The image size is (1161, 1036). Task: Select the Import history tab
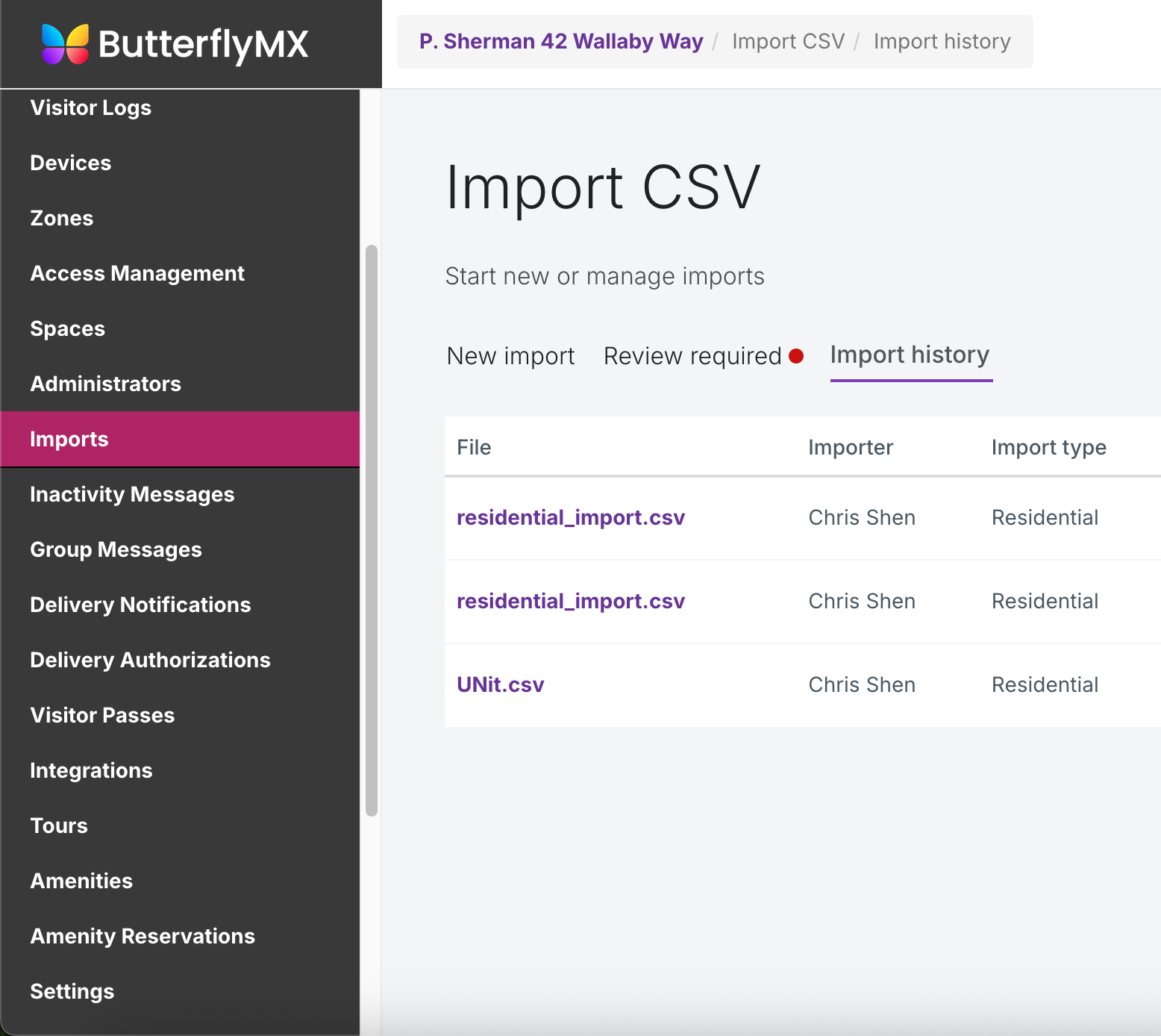(910, 355)
